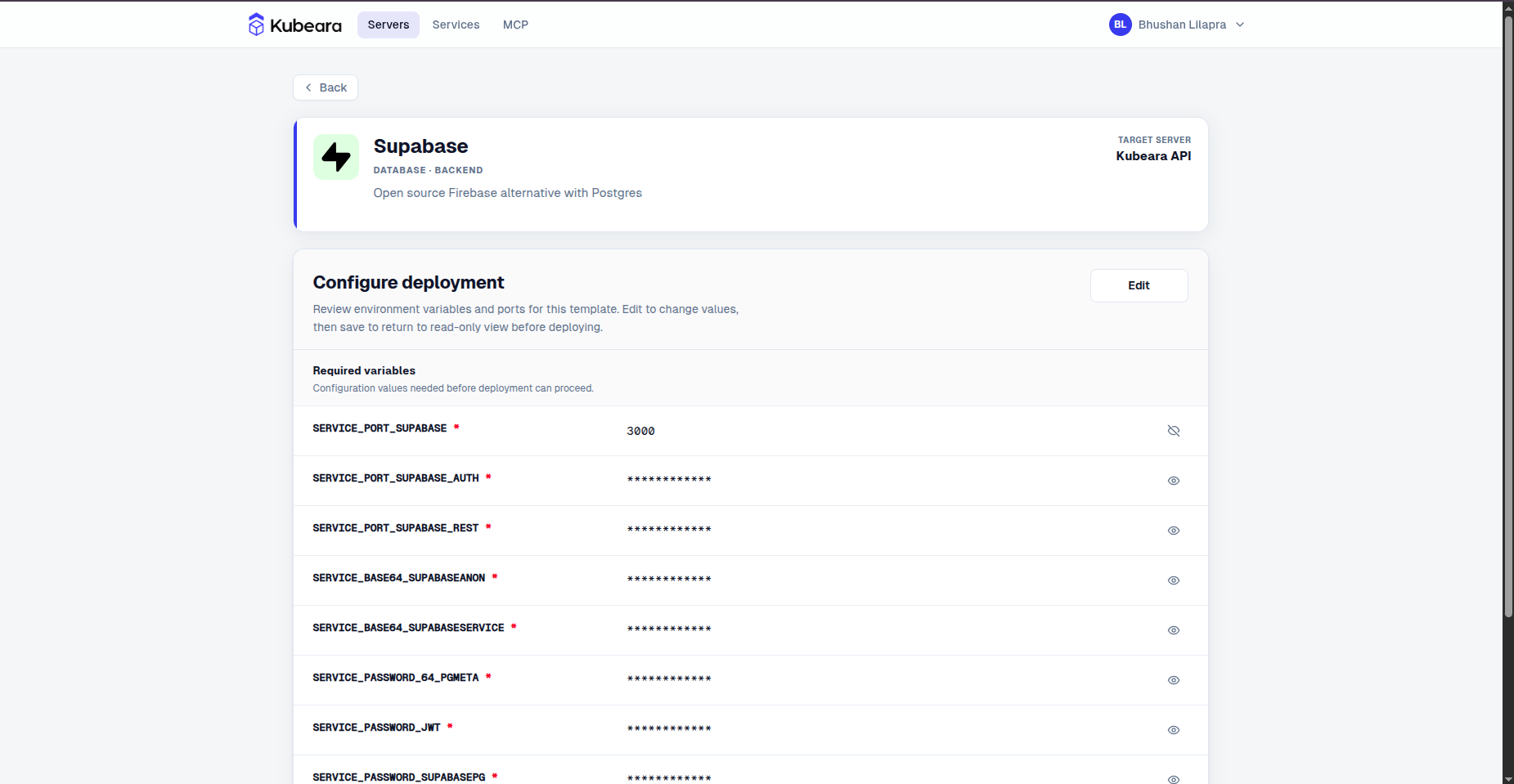This screenshot has width=1514, height=784.
Task: Open the Bhushan Lilapra account menu
Action: (1177, 25)
